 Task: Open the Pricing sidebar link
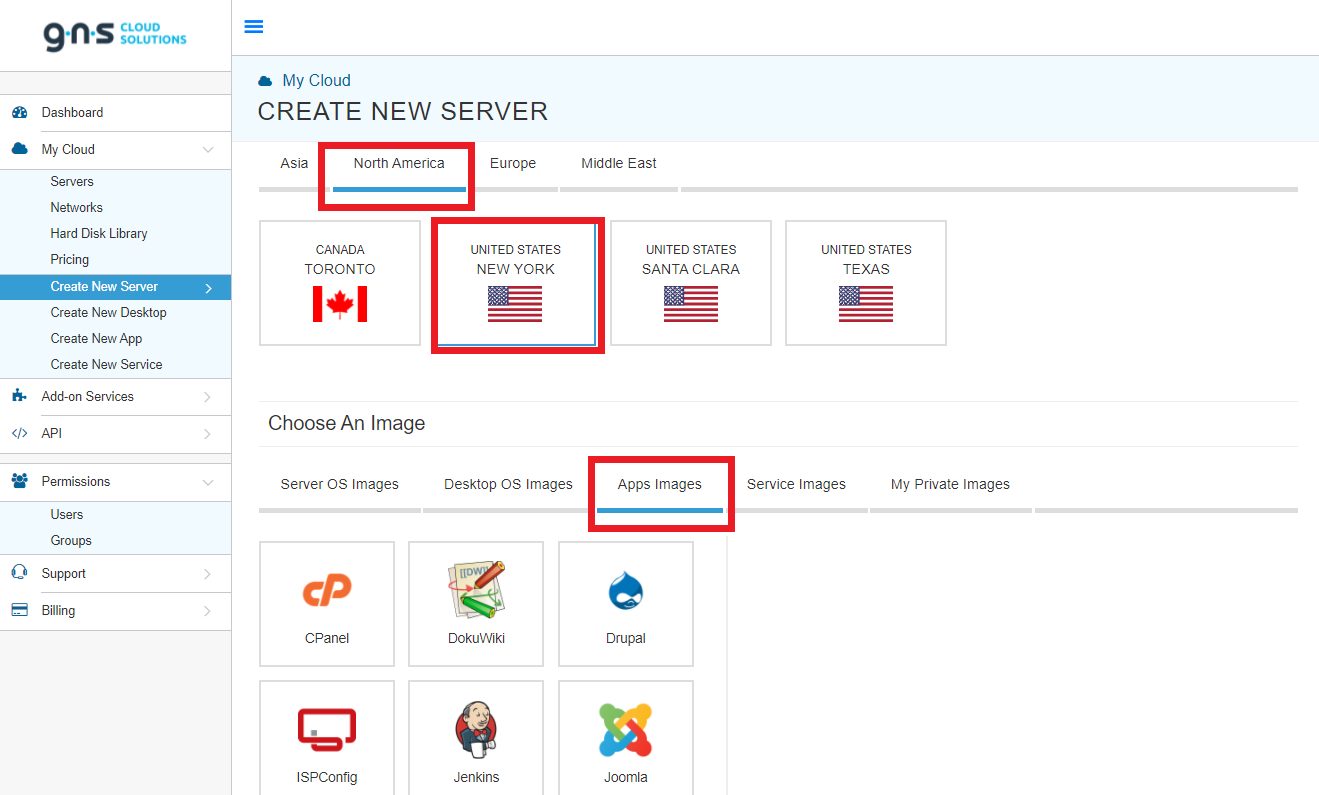70,260
